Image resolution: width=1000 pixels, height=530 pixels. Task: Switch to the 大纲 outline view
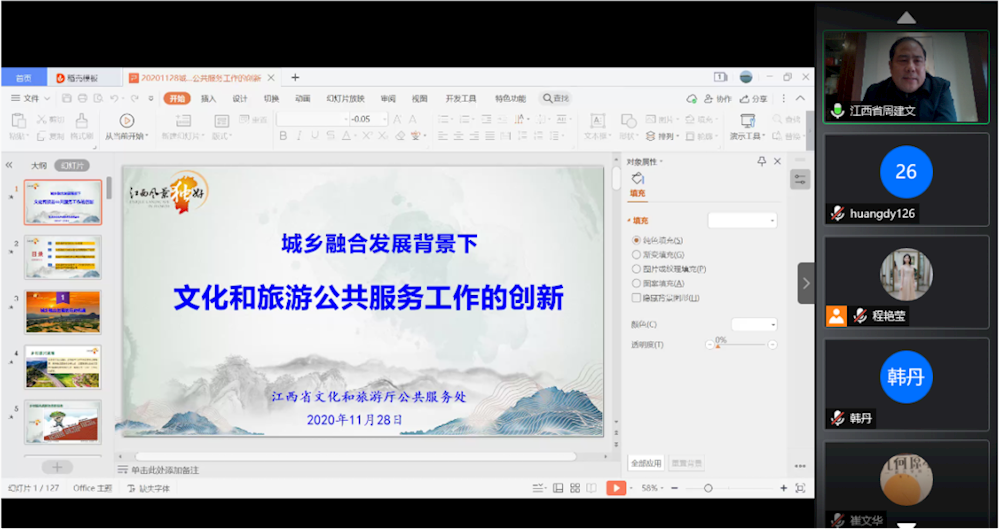point(38,165)
